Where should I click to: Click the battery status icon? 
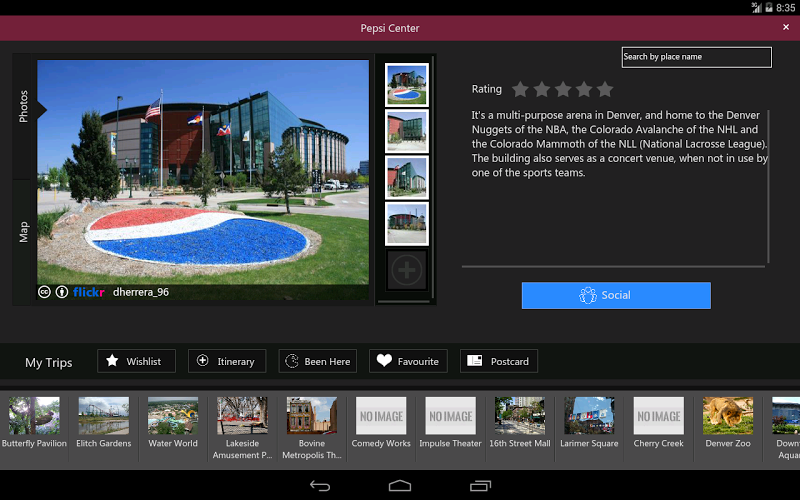pos(768,8)
